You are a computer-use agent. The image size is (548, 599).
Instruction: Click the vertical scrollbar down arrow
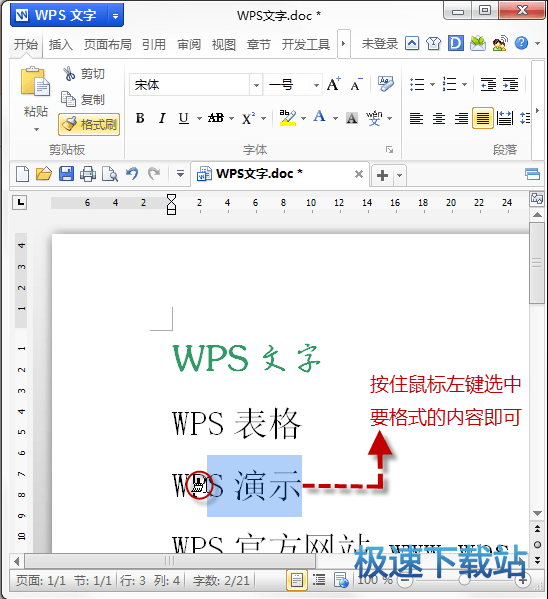537,513
